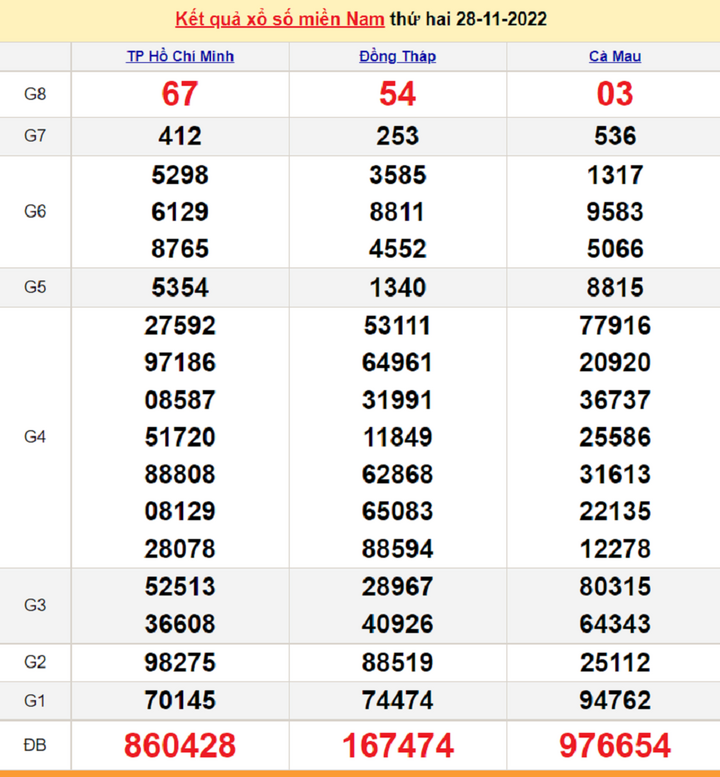Screen dimensions: 720x777
Task: Click the date text 'thứ hai 28-11-2022'
Action: (x=468, y=19)
